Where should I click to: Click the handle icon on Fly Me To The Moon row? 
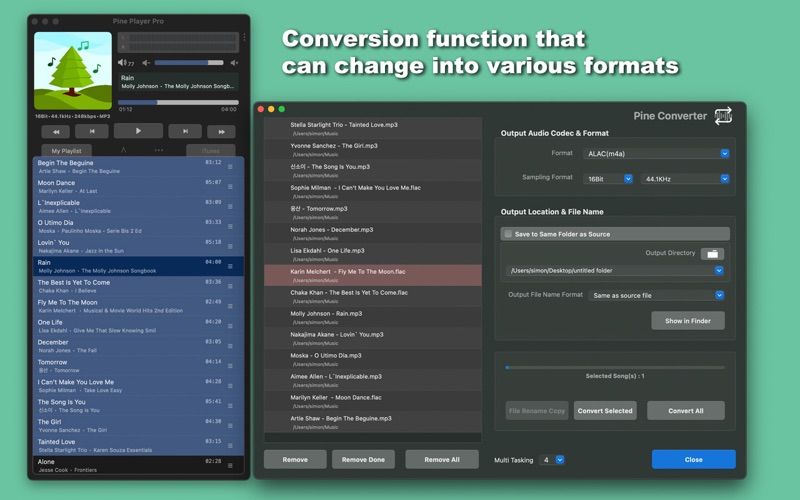point(230,306)
